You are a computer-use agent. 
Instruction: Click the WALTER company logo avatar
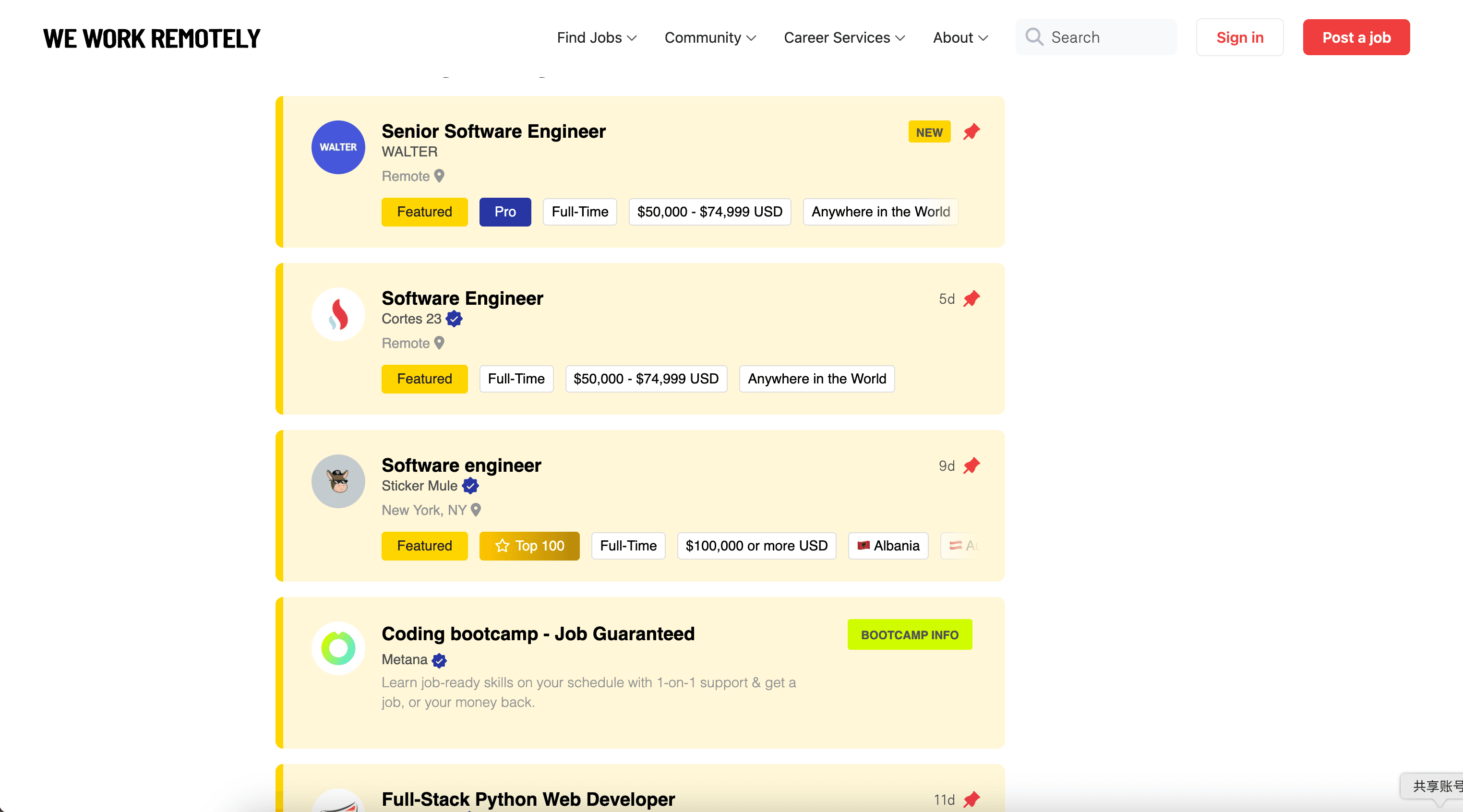(x=338, y=146)
